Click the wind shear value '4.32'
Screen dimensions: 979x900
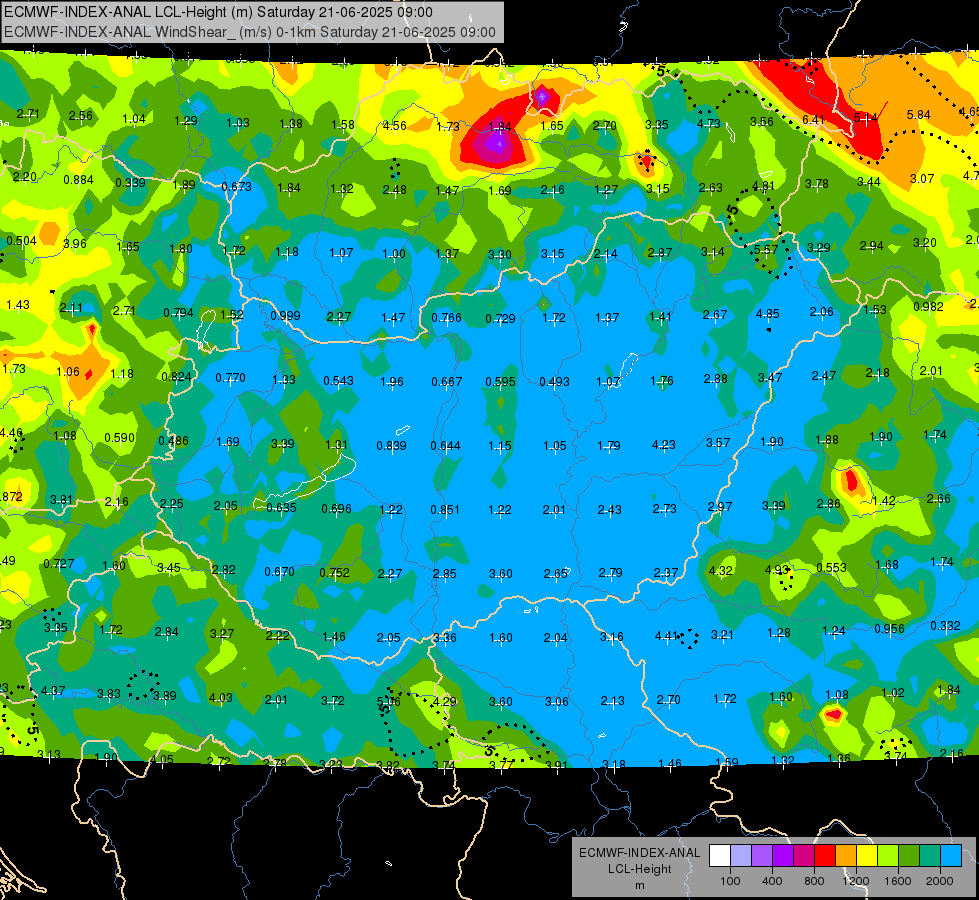tap(721, 570)
